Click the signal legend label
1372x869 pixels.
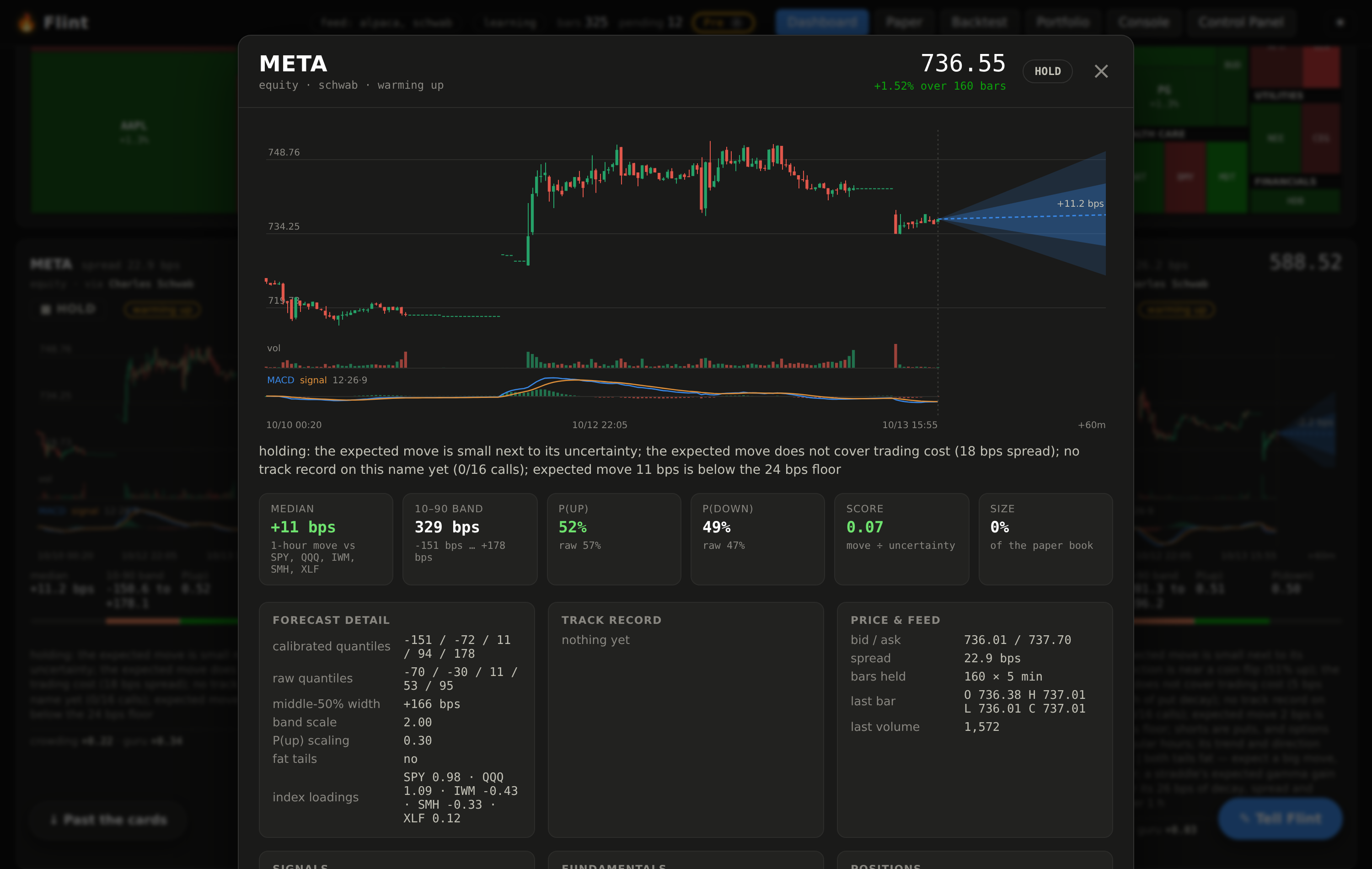click(313, 380)
